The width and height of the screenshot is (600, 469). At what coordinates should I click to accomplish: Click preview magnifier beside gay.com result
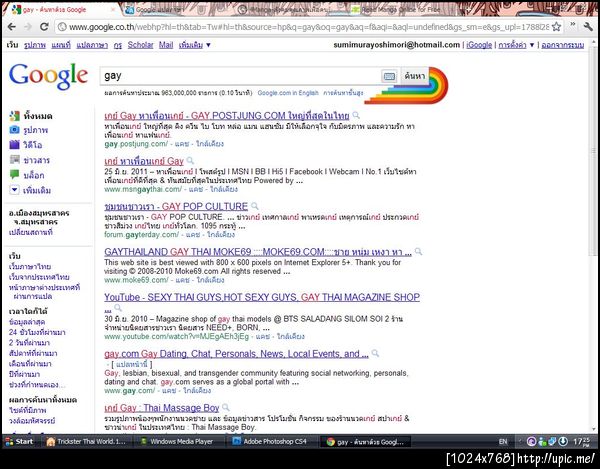click(375, 353)
